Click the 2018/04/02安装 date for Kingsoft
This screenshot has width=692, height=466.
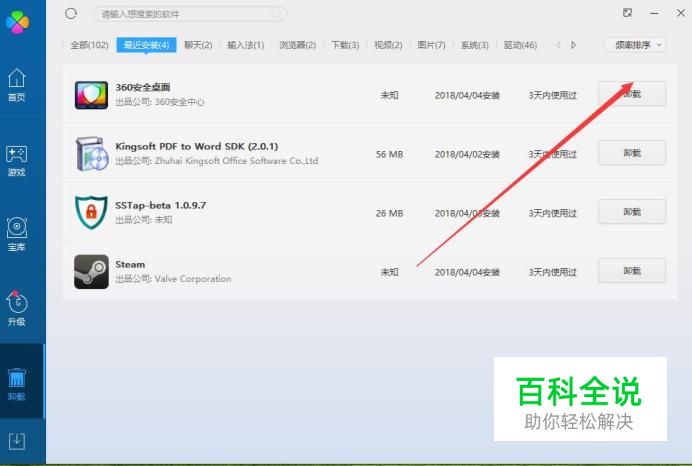pyautogui.click(x=467, y=154)
